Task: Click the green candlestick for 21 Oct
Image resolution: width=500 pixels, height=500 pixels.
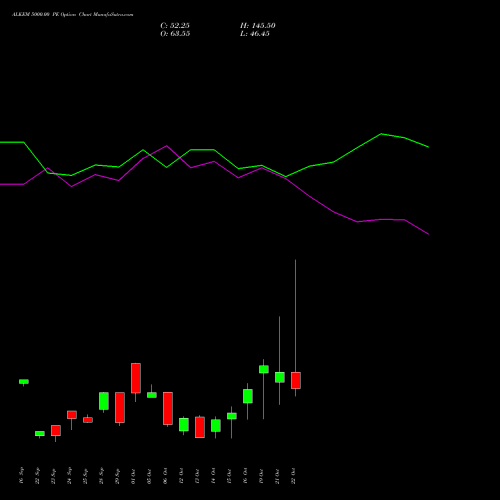Action: [x=280, y=377]
